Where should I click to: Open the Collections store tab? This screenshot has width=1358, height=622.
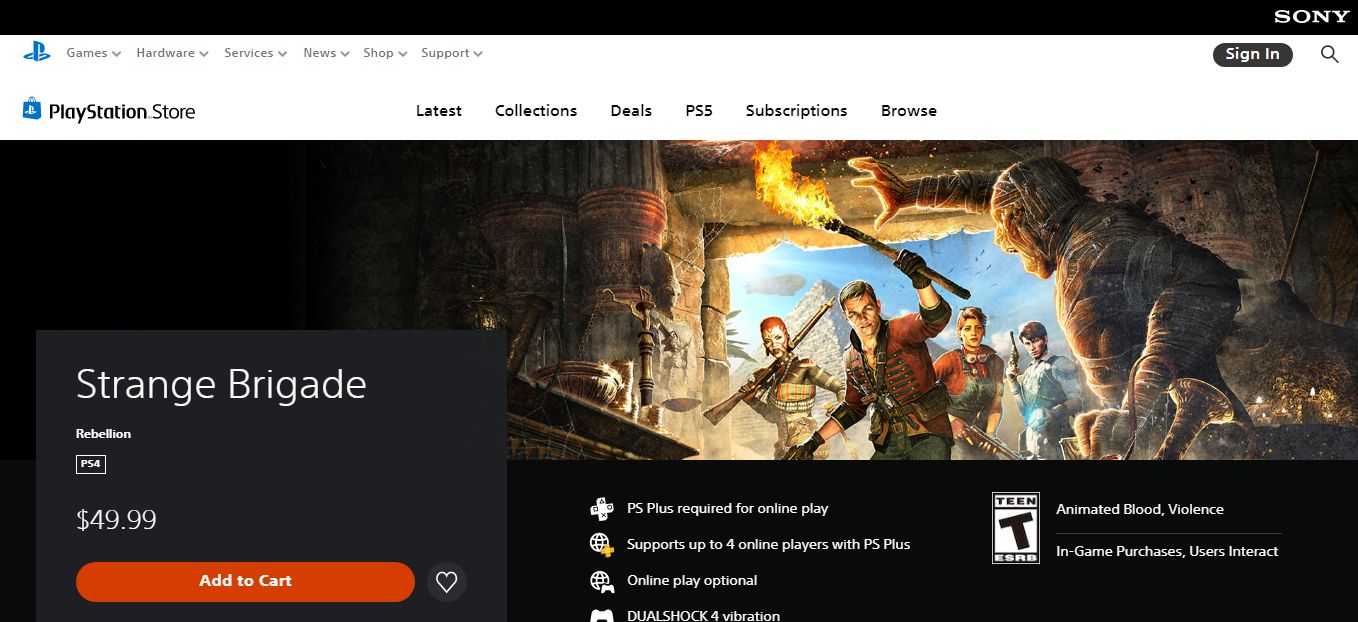coord(536,111)
